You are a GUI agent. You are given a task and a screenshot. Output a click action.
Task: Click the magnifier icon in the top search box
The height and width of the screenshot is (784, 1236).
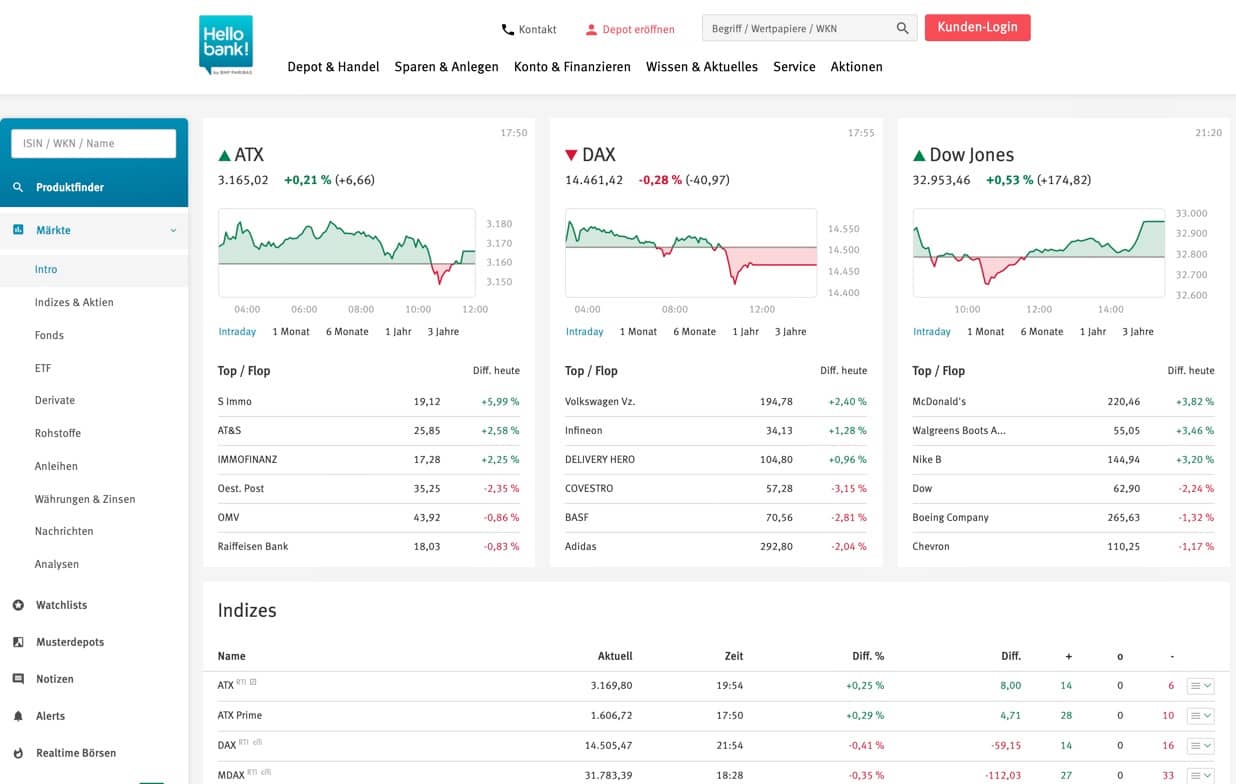coord(903,29)
